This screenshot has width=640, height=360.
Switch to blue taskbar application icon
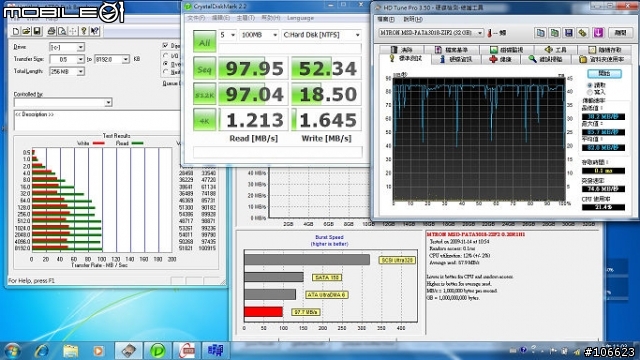point(216,351)
